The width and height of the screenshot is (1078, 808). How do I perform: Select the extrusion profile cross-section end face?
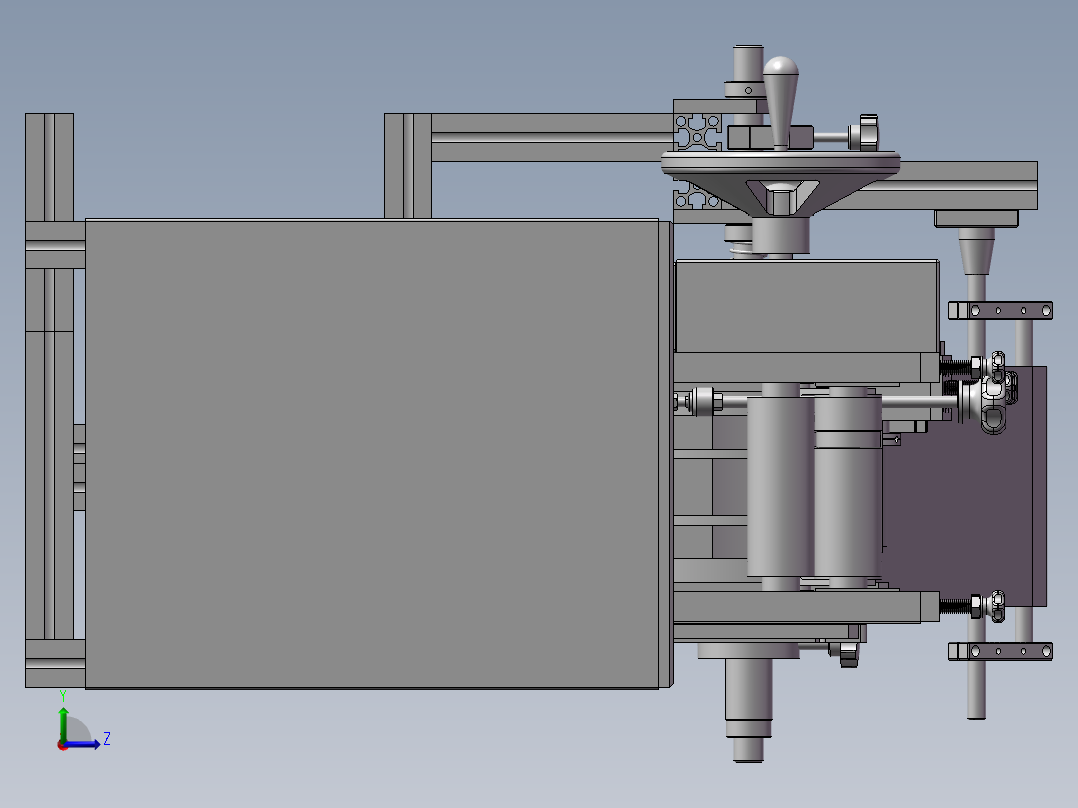(x=698, y=132)
